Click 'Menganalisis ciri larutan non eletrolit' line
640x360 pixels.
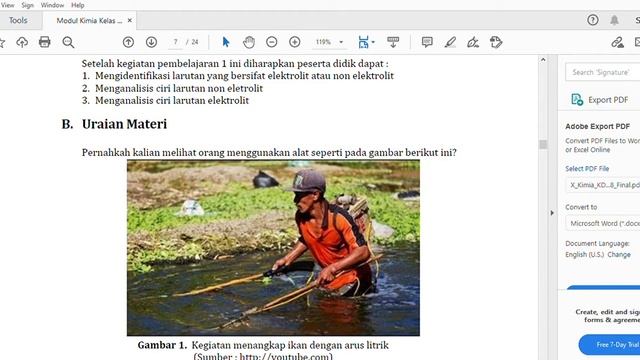pos(179,88)
